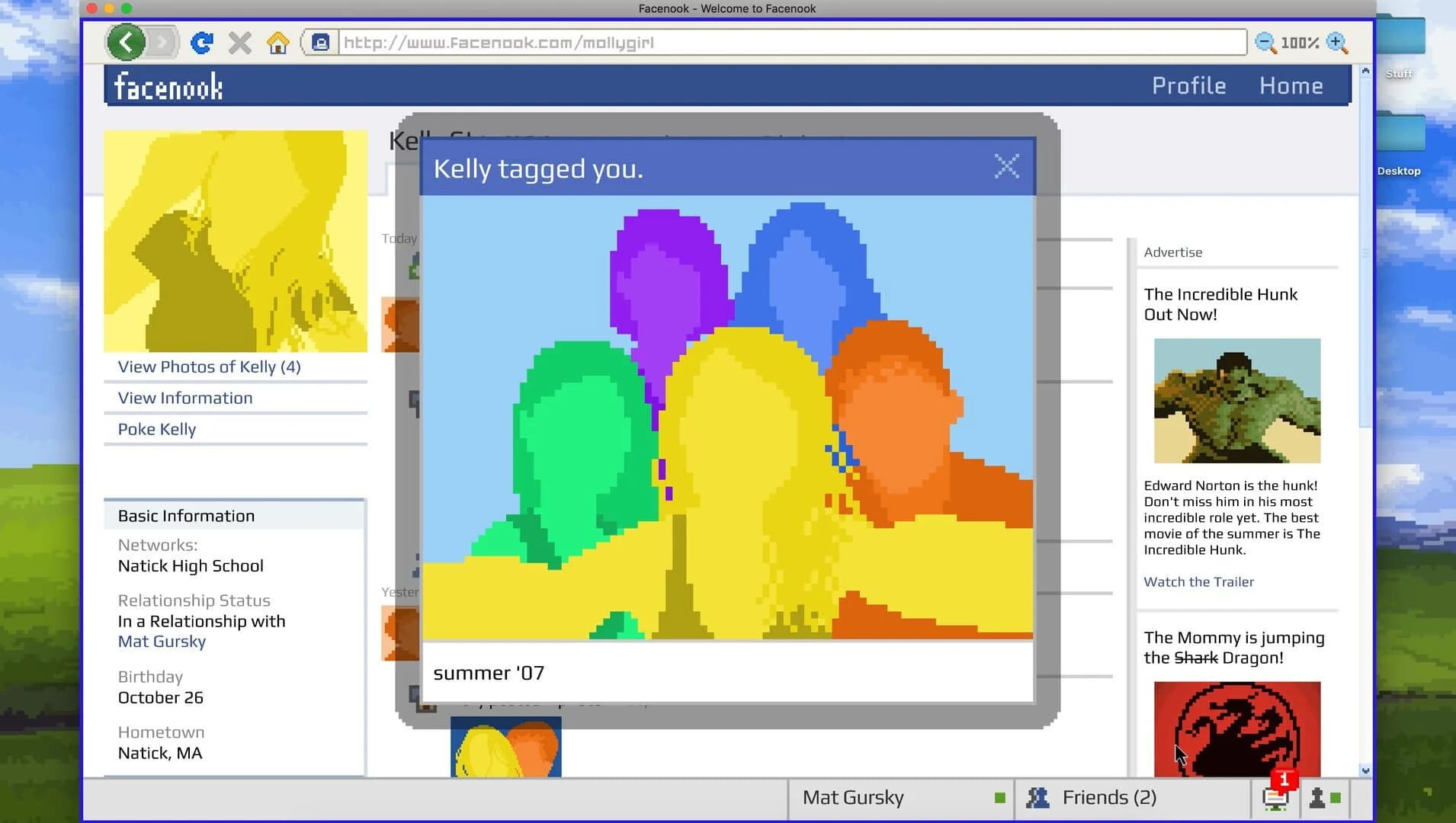Screen dimensions: 1456x823
Task: Open the home page via the house icon
Action: 279,42
